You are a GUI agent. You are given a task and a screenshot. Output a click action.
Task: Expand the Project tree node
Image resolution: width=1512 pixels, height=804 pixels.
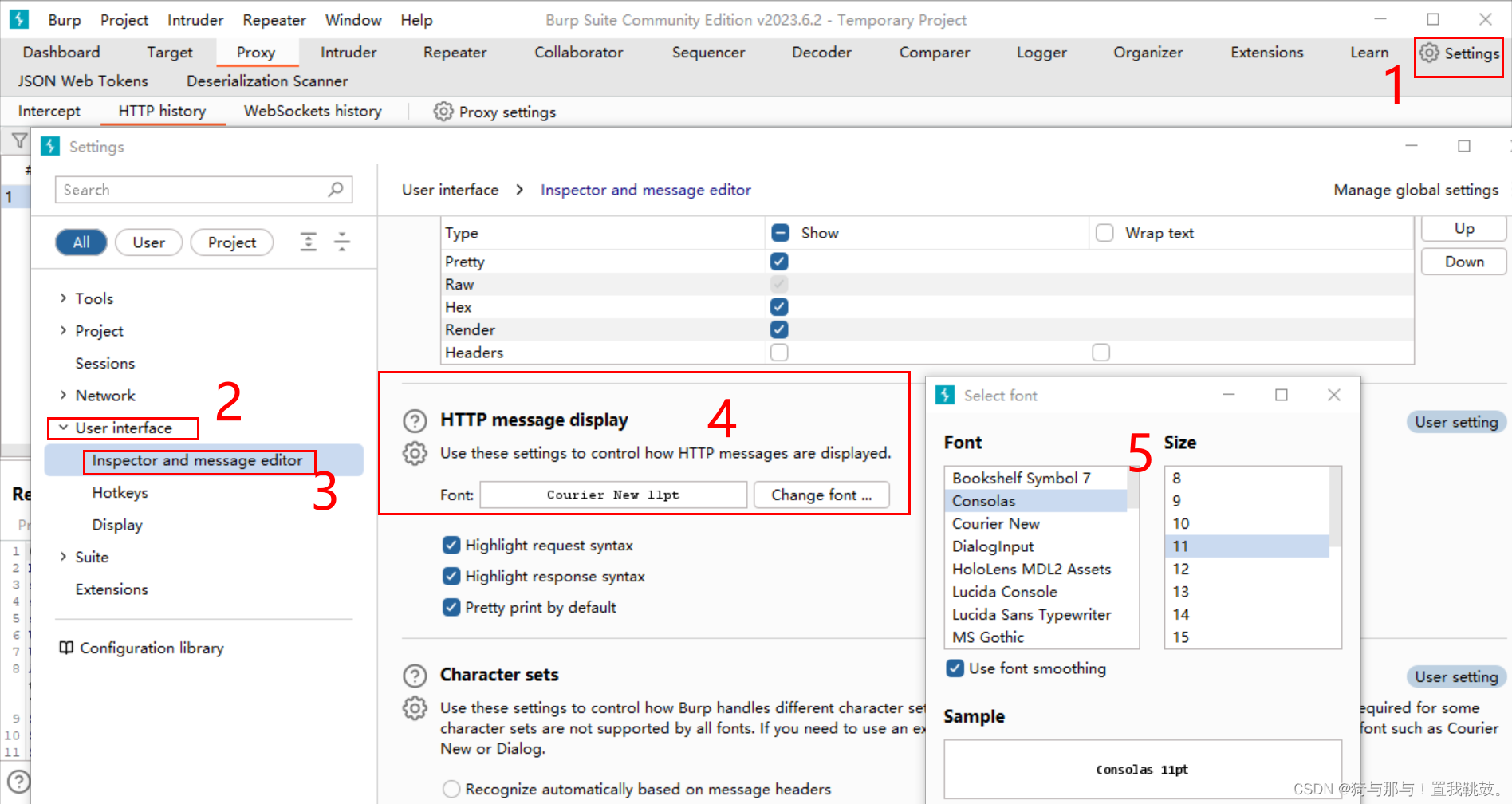coord(63,330)
